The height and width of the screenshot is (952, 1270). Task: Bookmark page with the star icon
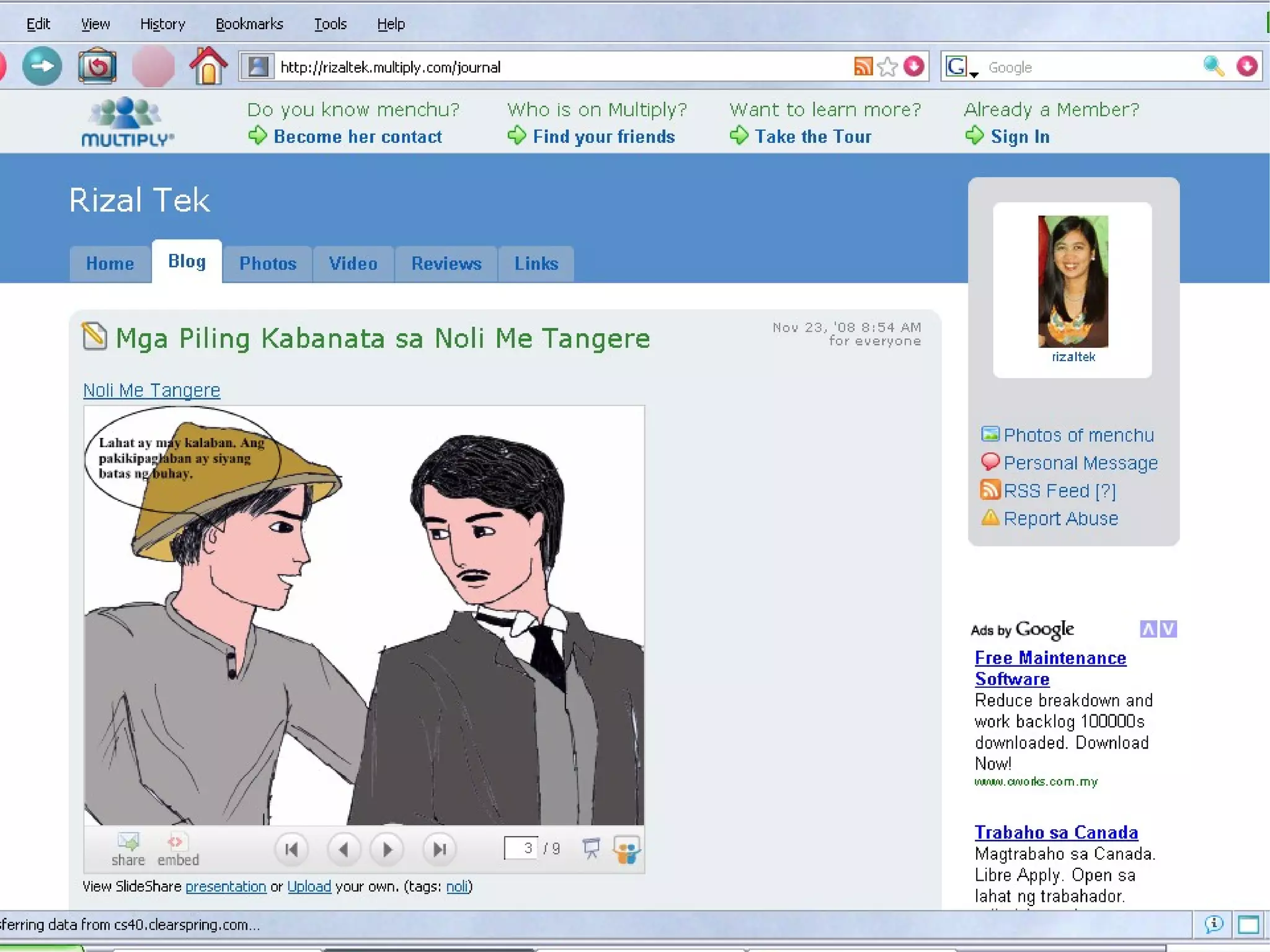(x=887, y=66)
